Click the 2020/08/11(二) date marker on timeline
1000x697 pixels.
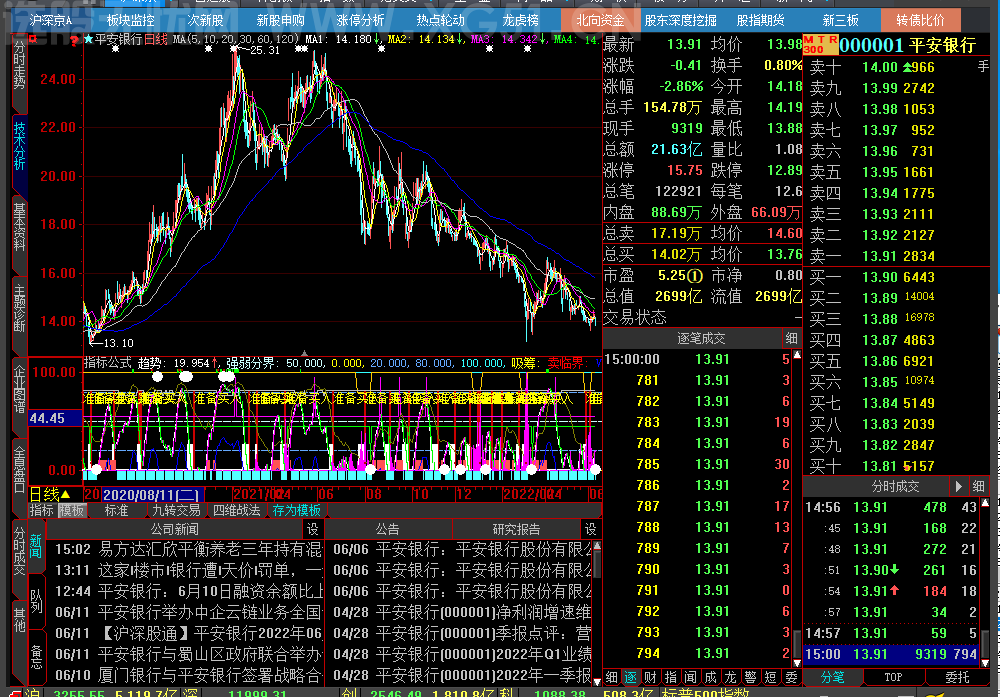pyautogui.click(x=153, y=495)
